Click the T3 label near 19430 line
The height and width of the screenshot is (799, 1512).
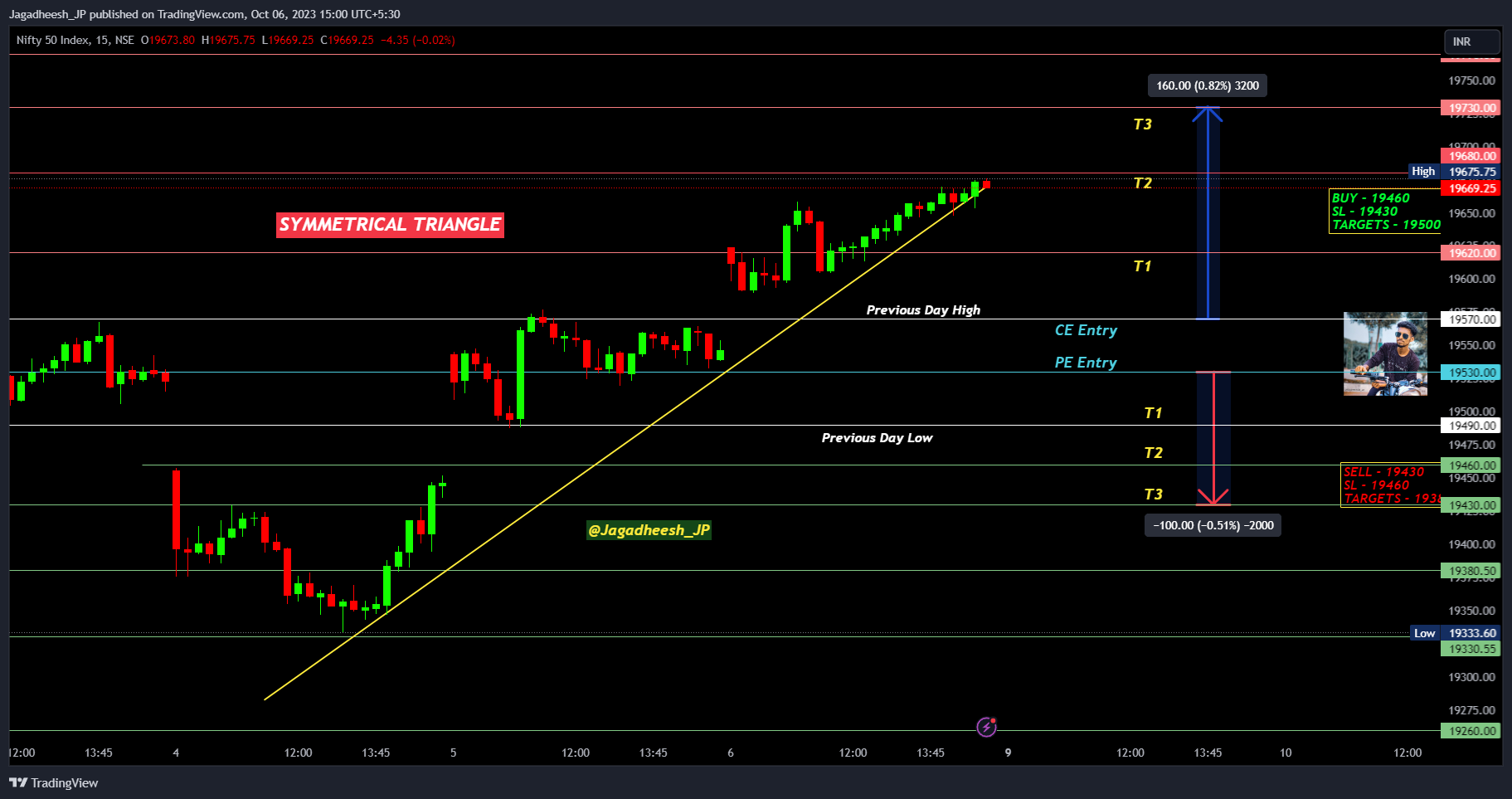(1154, 495)
